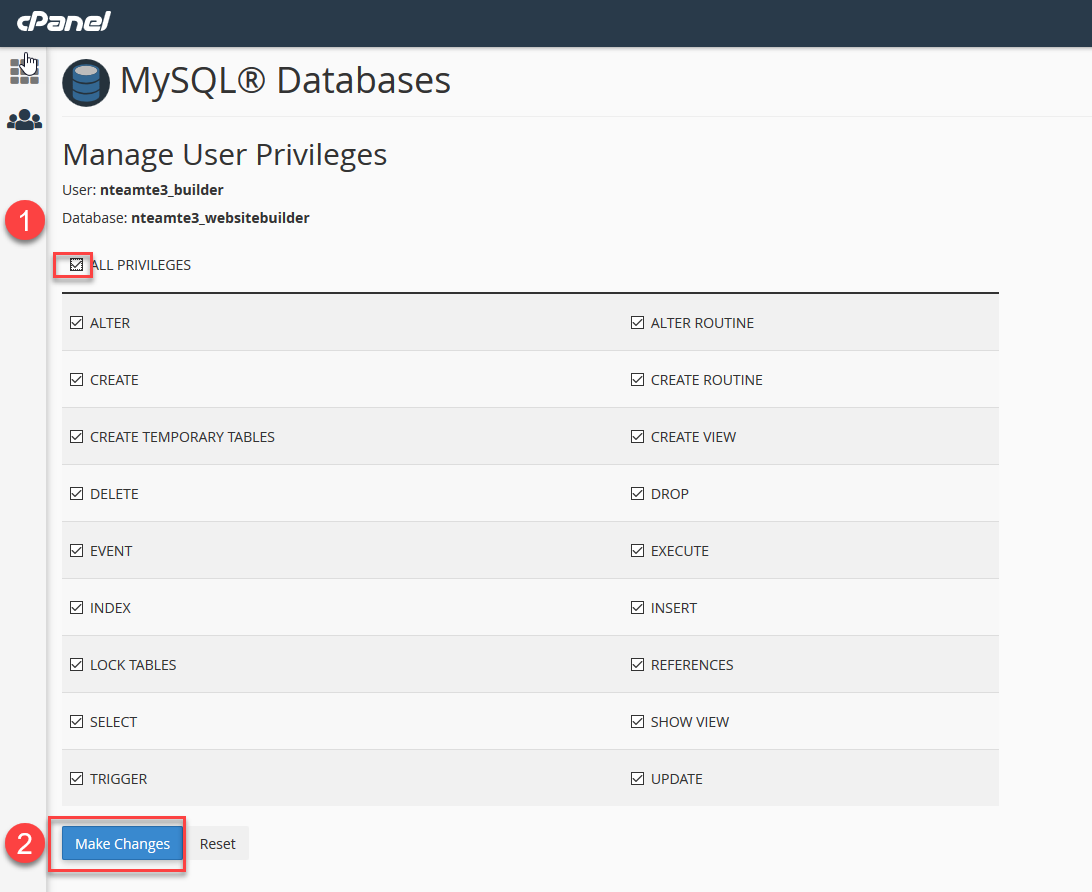The image size is (1092, 892).
Task: Toggle the INDEX privilege checkbox
Action: point(77,608)
